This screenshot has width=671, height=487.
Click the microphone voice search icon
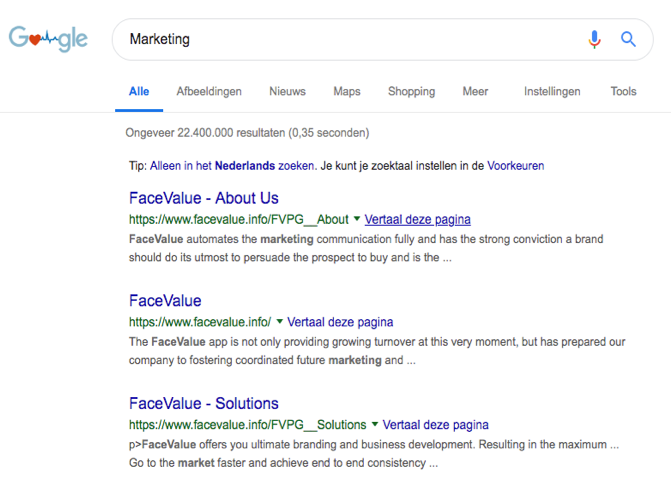(x=594, y=39)
